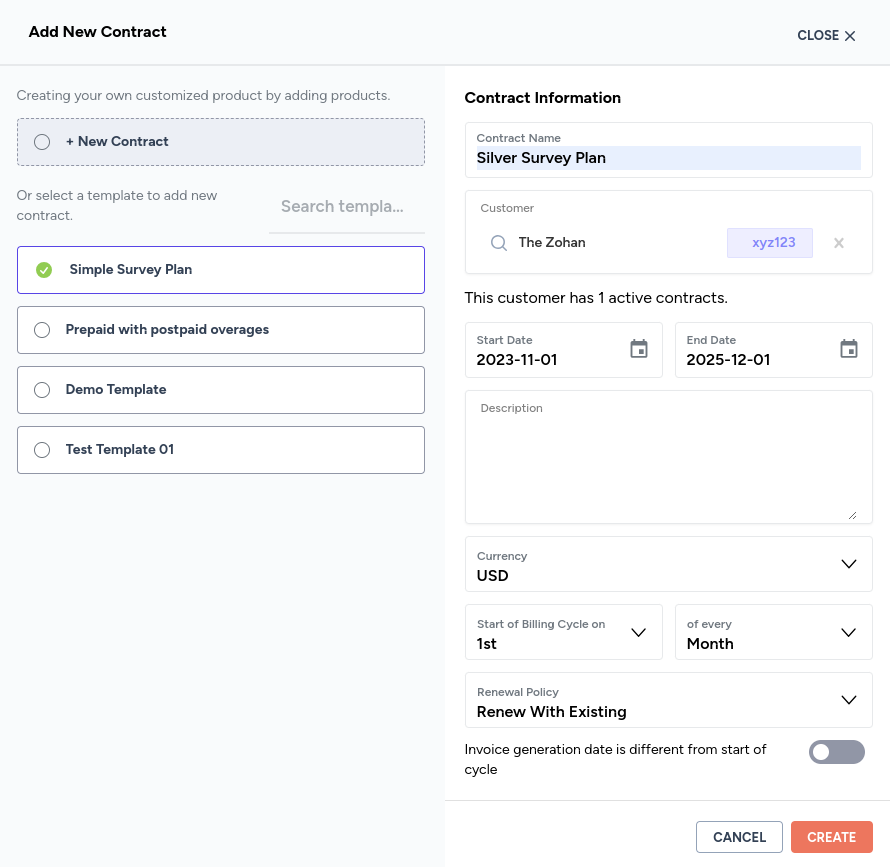Focus the Search templates input field
Screen dimensions: 890x867
point(346,207)
